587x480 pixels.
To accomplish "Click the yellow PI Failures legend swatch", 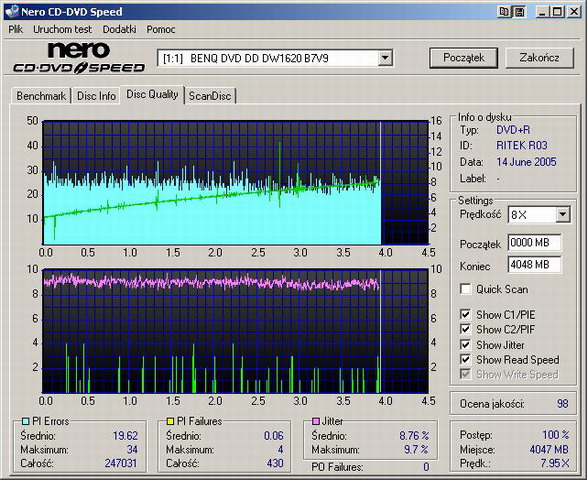I will 170,421.
